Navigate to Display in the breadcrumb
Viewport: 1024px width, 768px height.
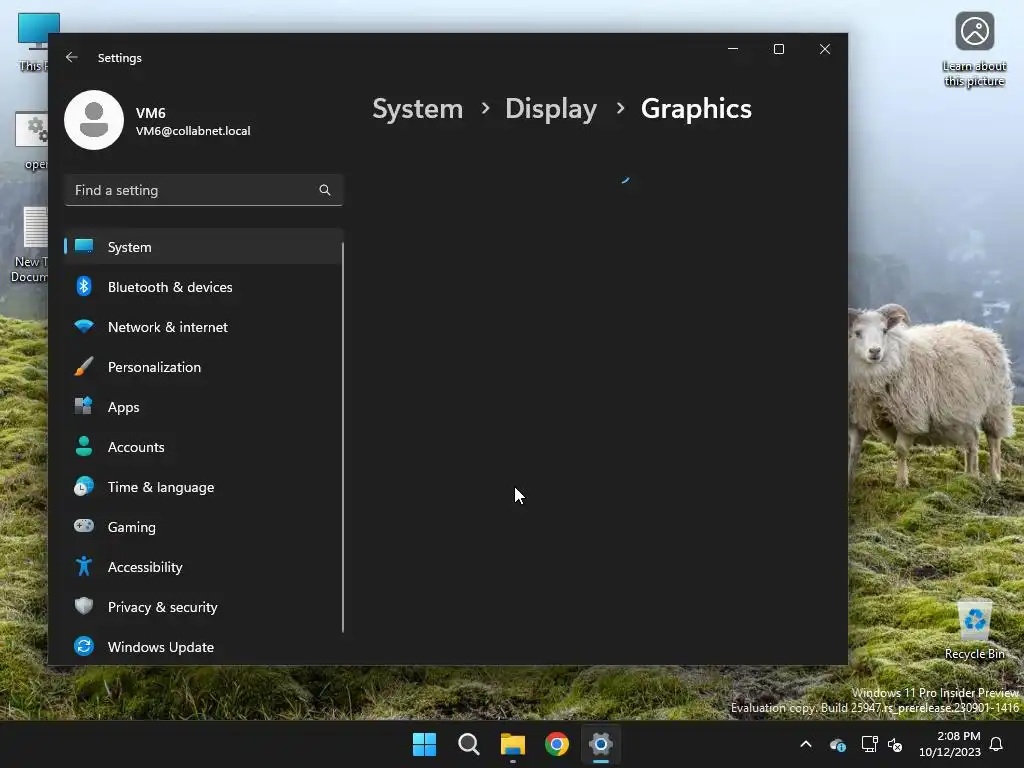point(551,109)
